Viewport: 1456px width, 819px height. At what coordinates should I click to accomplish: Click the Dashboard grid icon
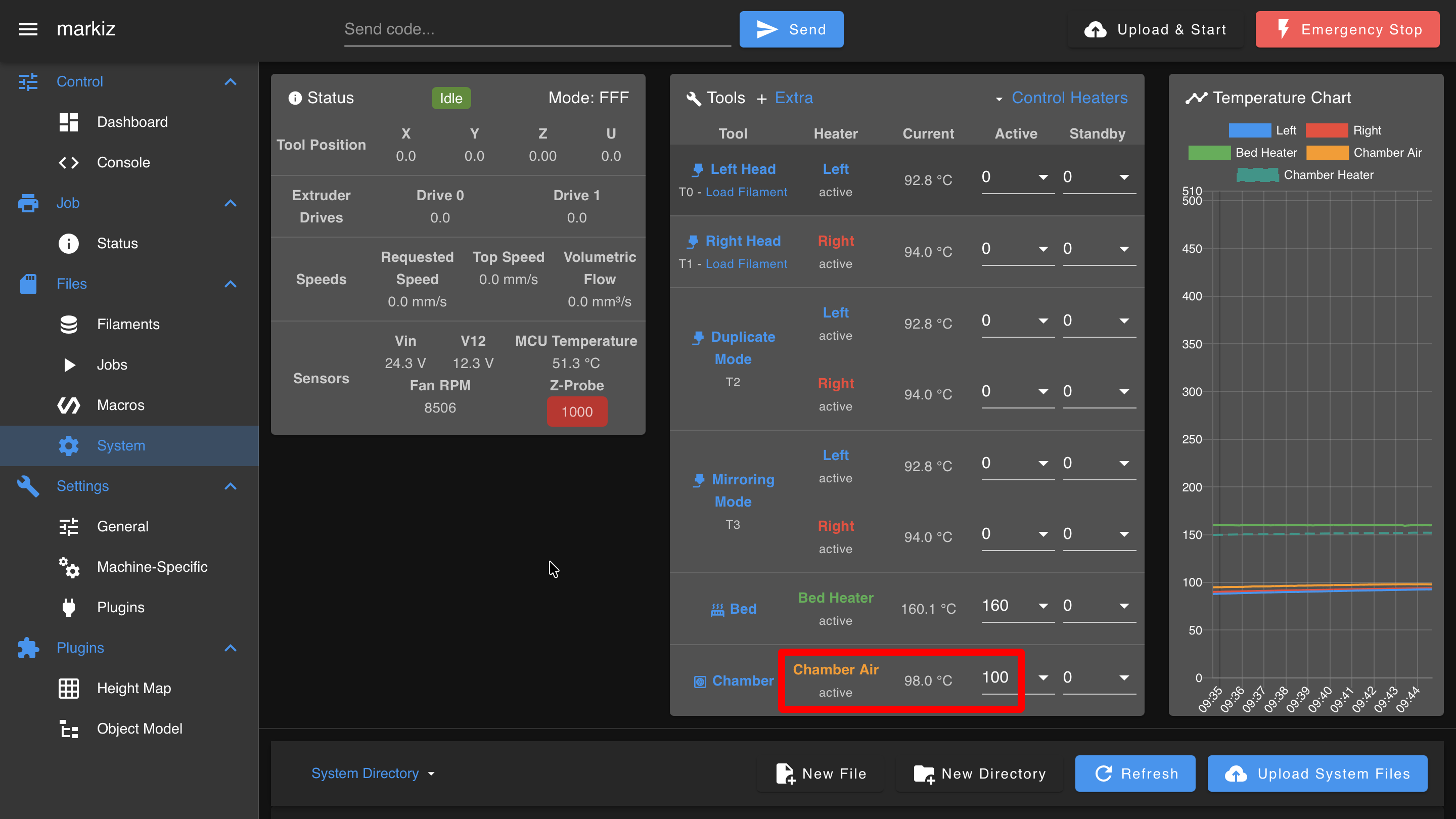[68, 122]
